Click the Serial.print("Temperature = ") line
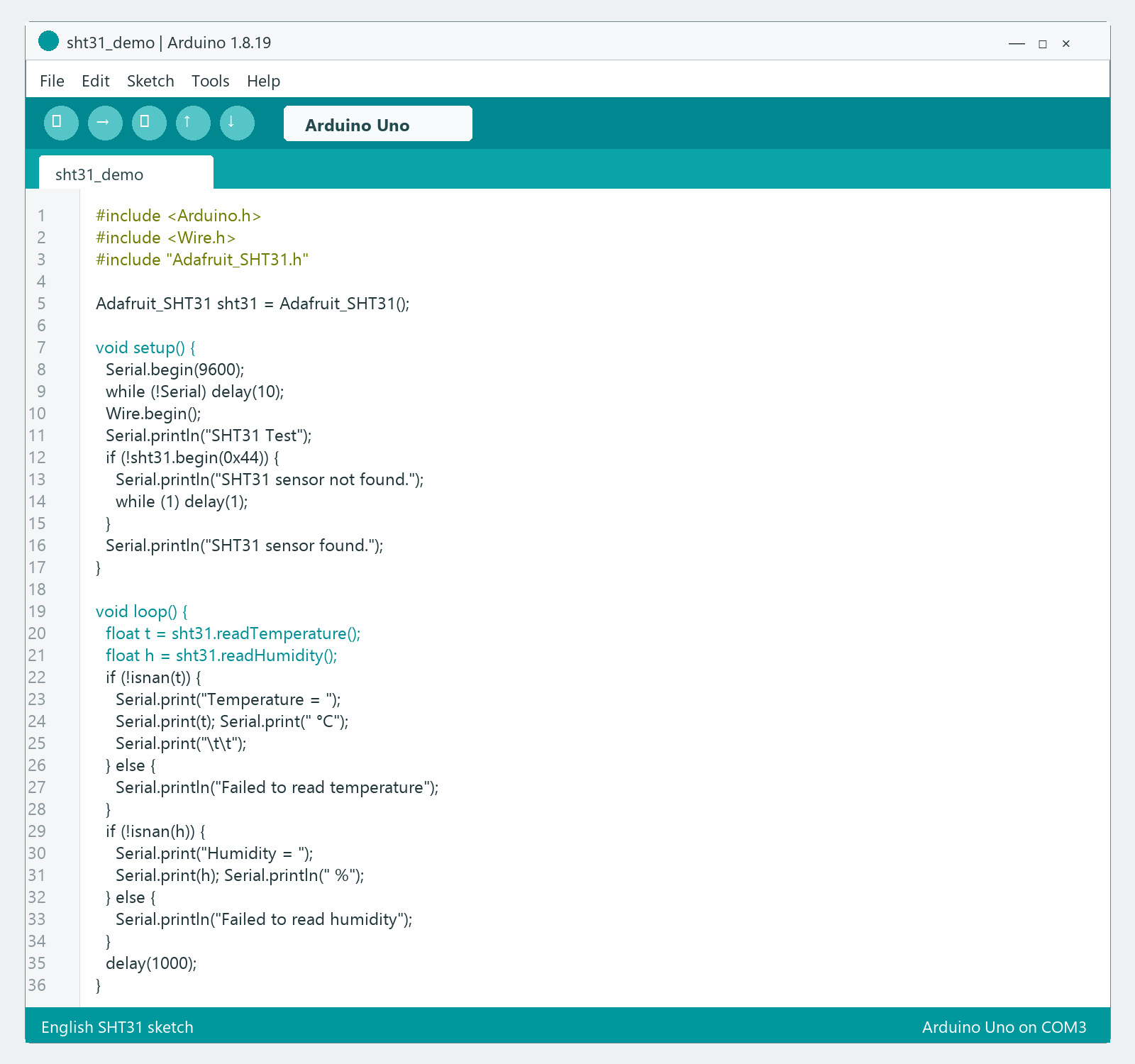This screenshot has height=1064, width=1135. coord(228,699)
